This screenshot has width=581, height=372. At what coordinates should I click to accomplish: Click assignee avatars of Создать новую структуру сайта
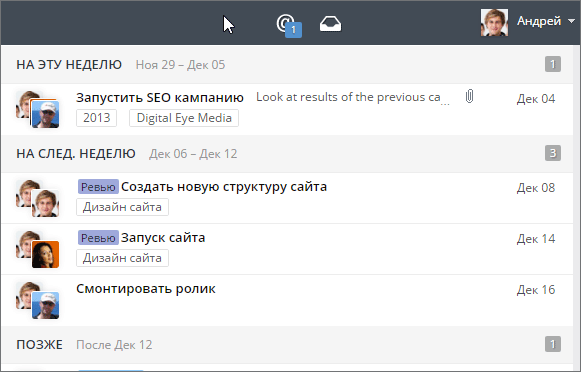37,198
